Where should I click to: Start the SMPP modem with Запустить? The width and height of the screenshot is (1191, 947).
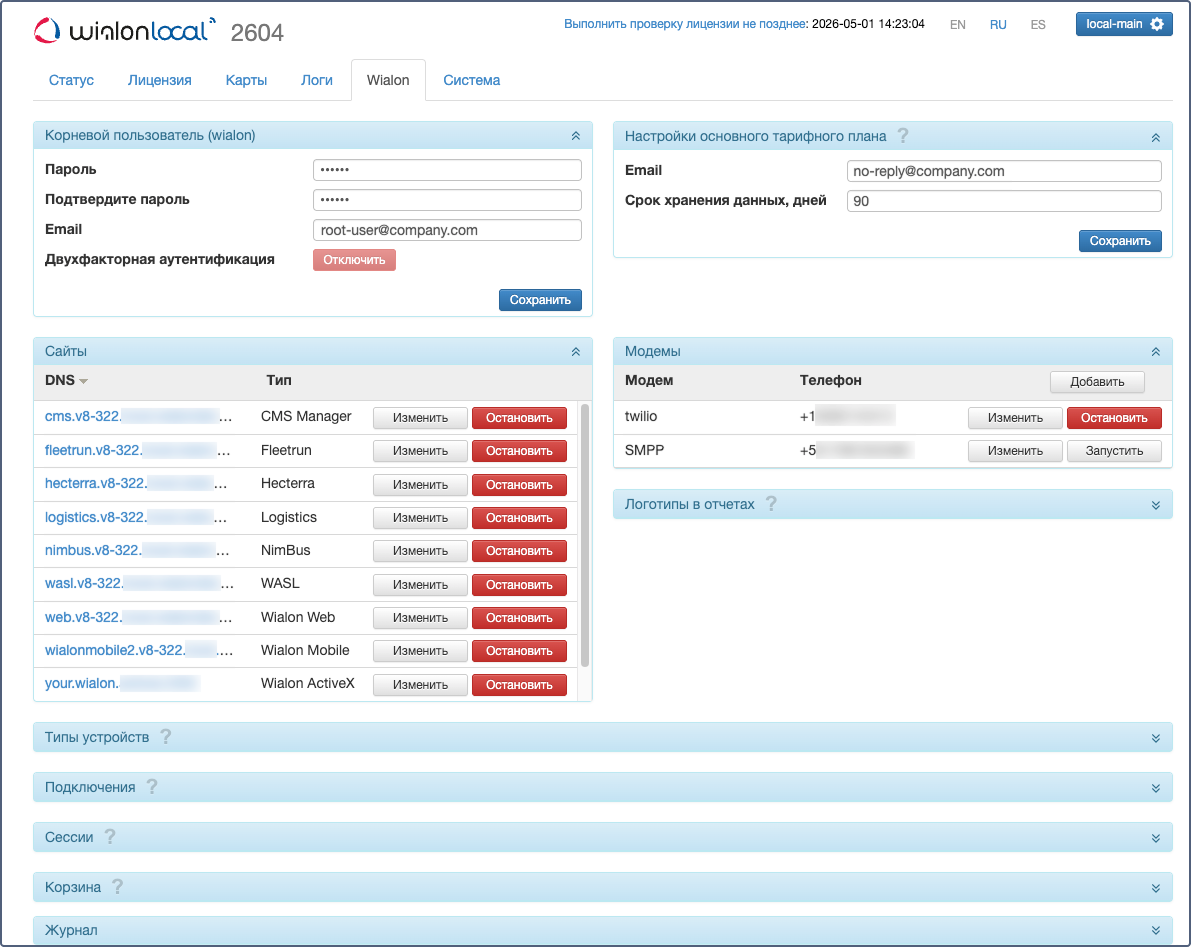click(1114, 451)
